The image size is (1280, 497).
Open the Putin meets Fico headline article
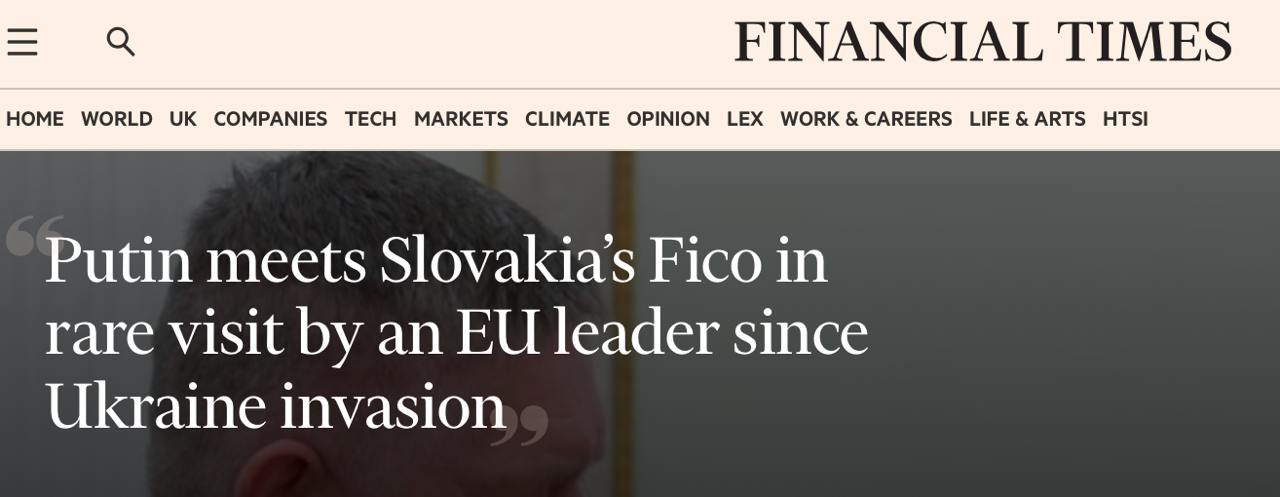click(x=436, y=262)
